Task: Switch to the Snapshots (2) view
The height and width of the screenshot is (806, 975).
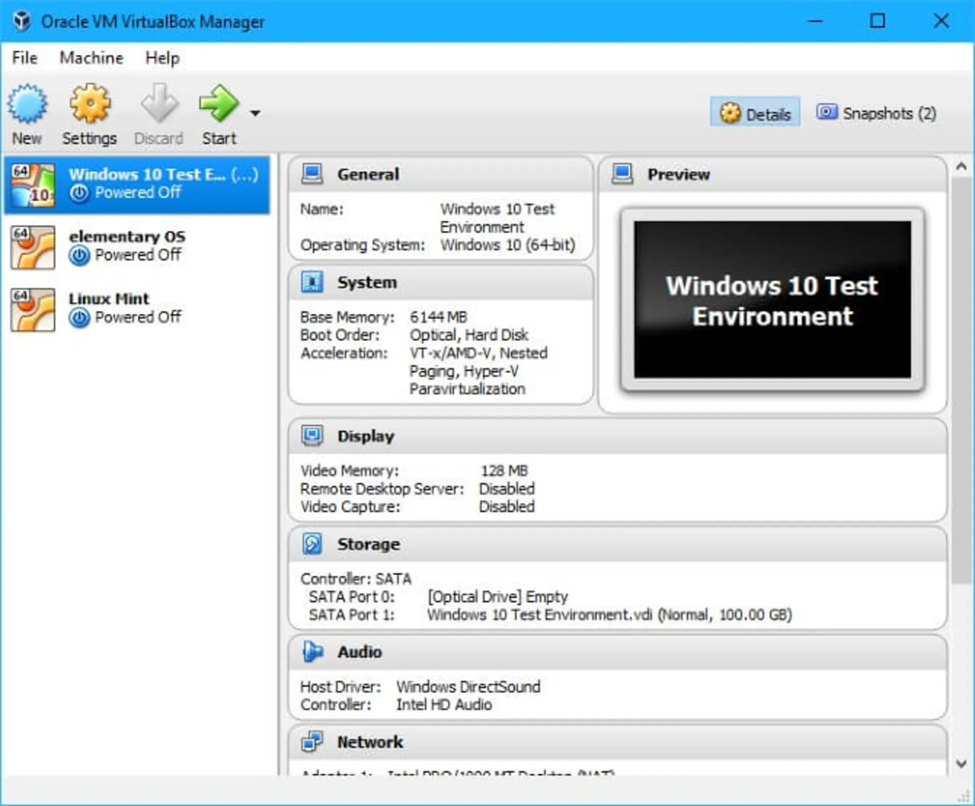Action: click(876, 113)
